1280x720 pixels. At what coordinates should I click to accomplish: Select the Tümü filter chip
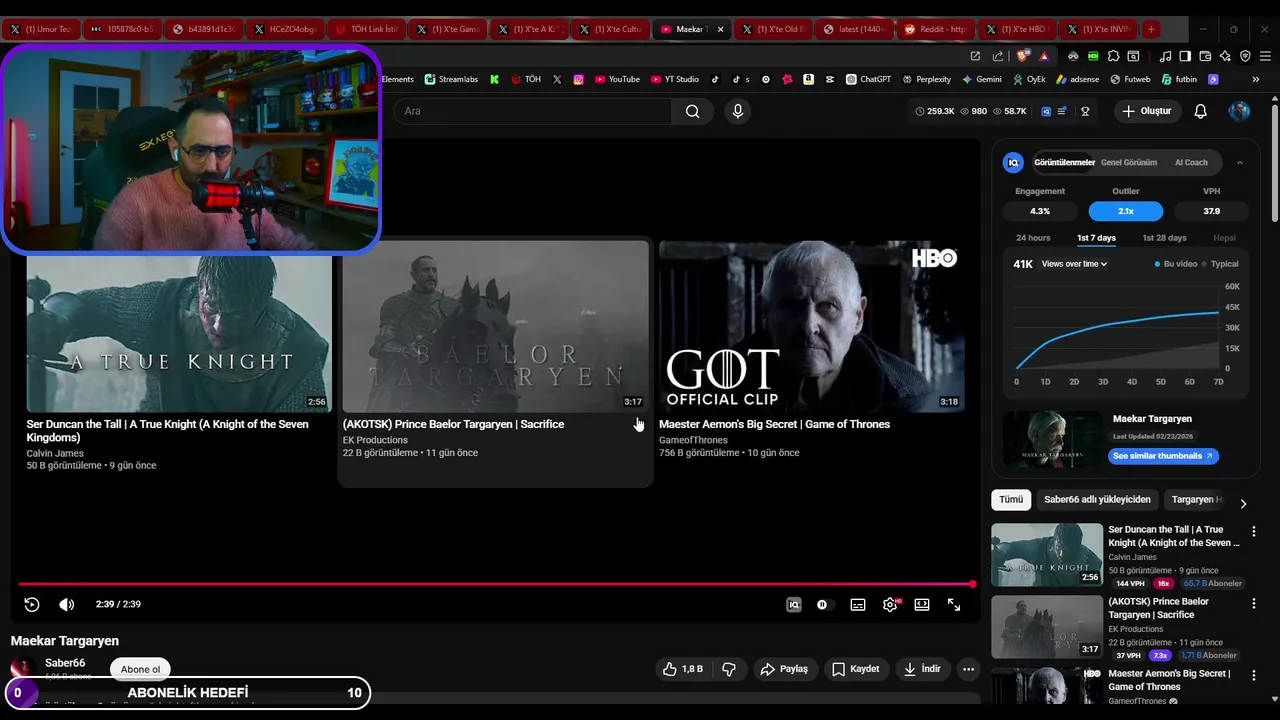click(1011, 499)
